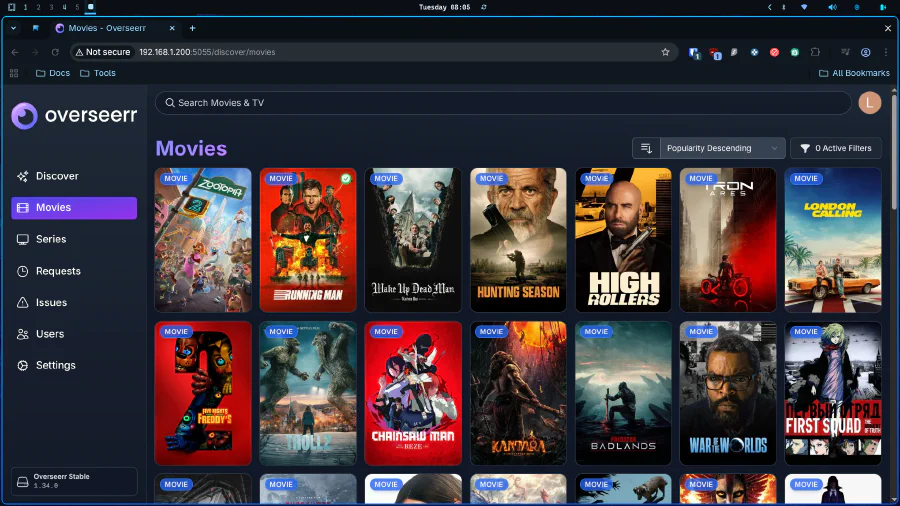Image resolution: width=900 pixels, height=506 pixels.
Task: Click the Search Movies & TV field
Action: pos(500,103)
